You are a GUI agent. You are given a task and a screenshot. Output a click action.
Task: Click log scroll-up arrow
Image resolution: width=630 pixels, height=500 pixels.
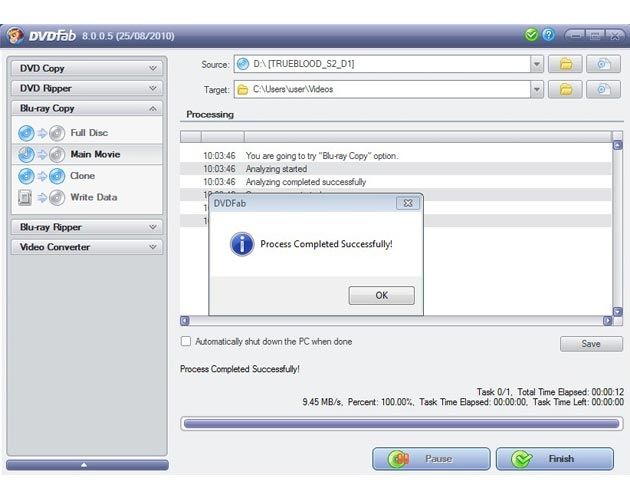pos(618,145)
